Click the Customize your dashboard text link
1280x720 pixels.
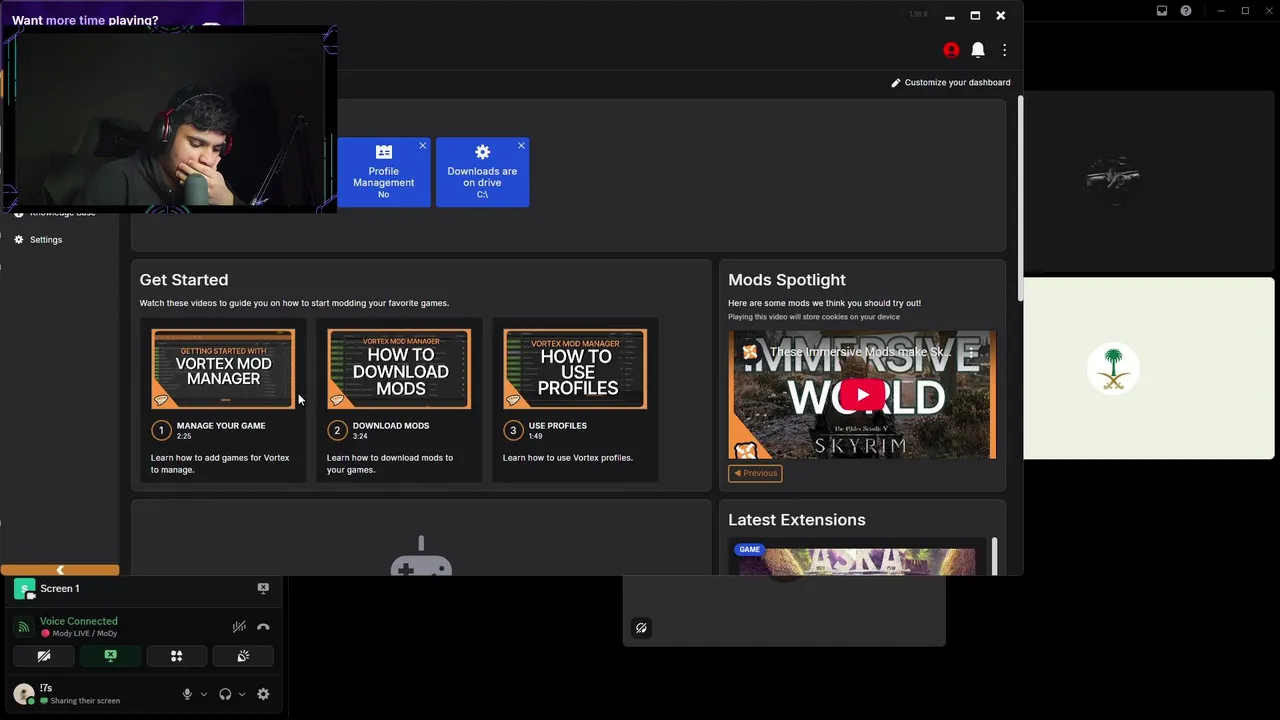[x=957, y=83]
